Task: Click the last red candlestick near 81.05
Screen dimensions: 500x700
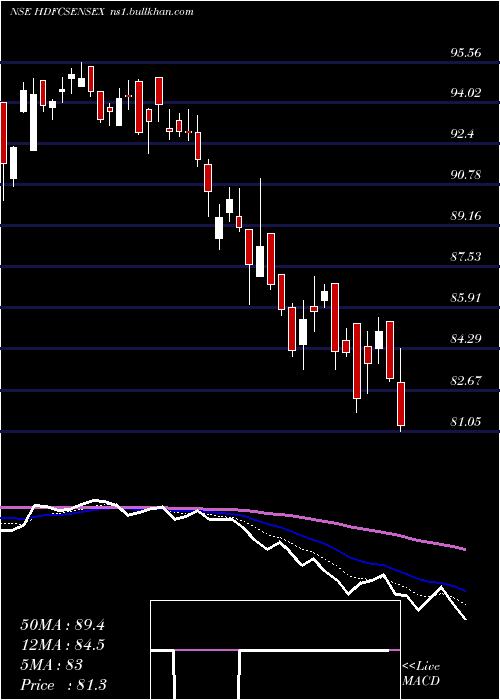Action: tap(401, 404)
